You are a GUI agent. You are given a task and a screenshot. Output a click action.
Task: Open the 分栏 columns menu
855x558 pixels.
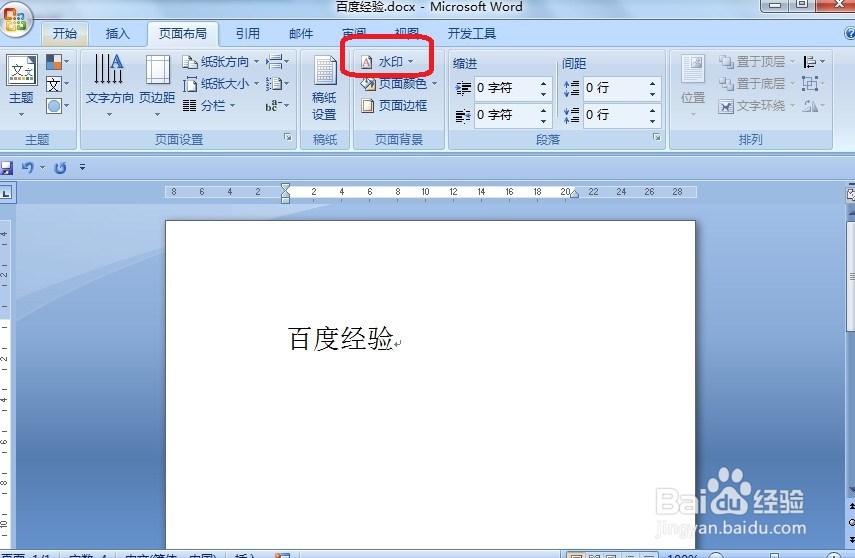click(x=209, y=106)
